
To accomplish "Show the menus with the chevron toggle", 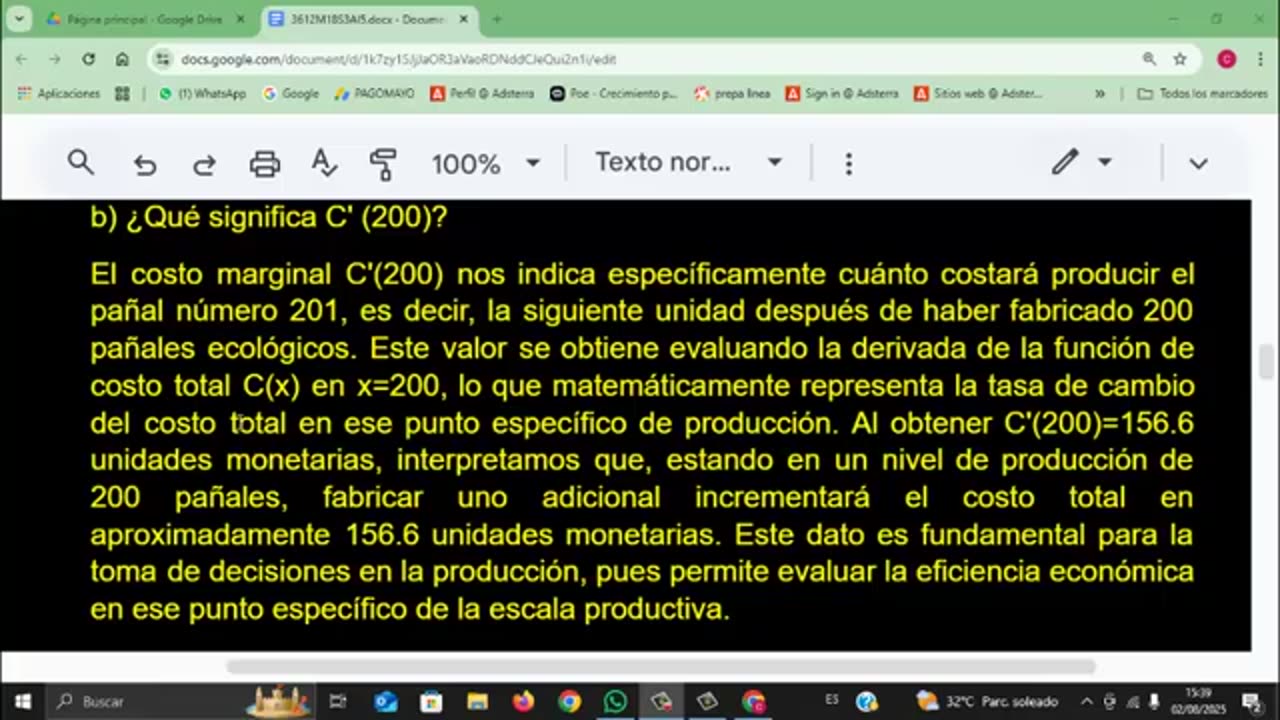I will (1198, 164).
